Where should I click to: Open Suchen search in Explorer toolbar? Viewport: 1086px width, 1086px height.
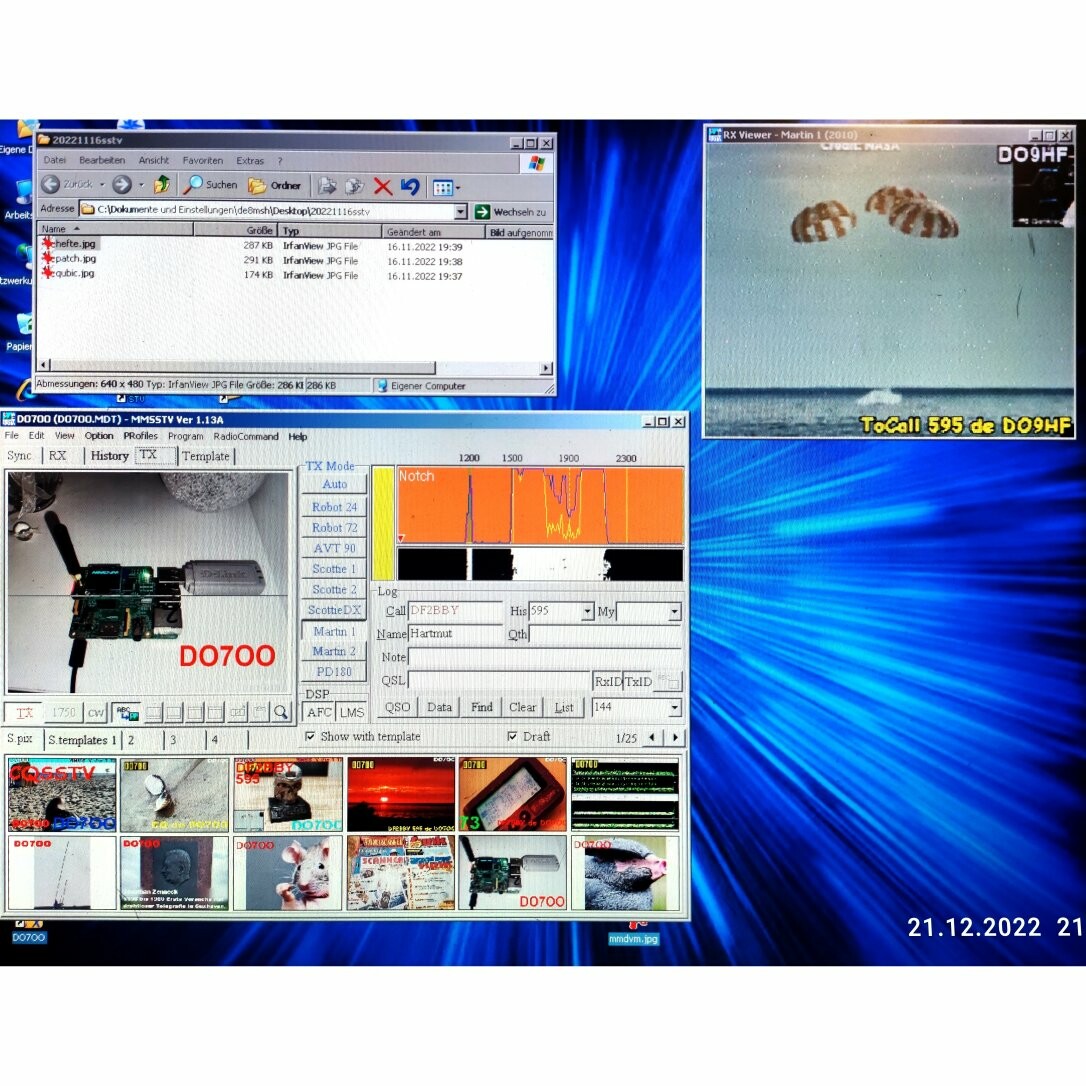tap(210, 185)
